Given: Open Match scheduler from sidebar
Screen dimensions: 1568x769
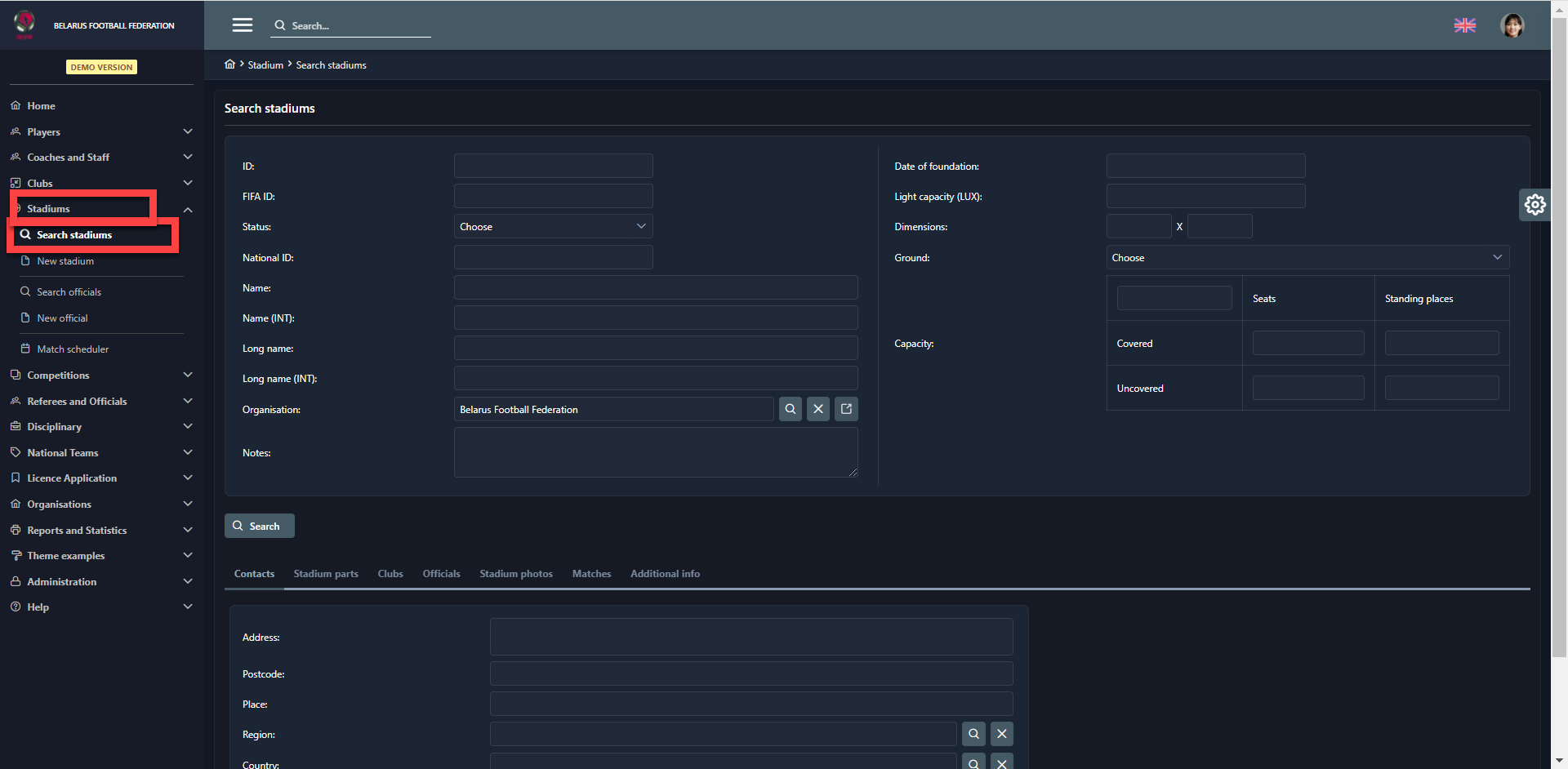Looking at the screenshot, I should coord(73,349).
